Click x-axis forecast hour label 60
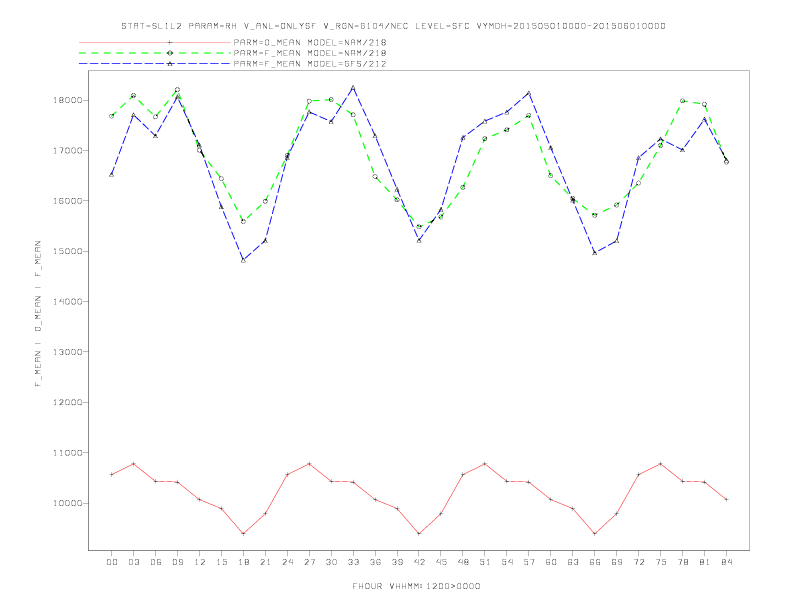 [551, 562]
